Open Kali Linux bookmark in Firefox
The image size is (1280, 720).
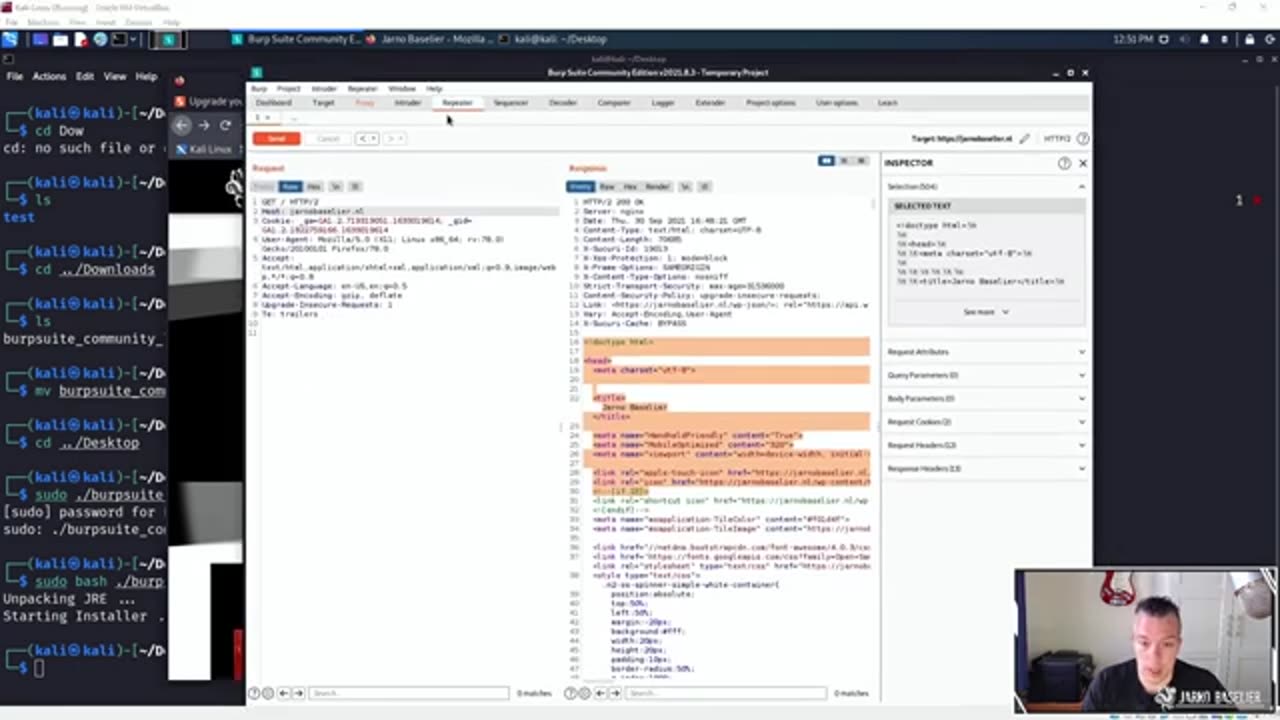(x=204, y=149)
